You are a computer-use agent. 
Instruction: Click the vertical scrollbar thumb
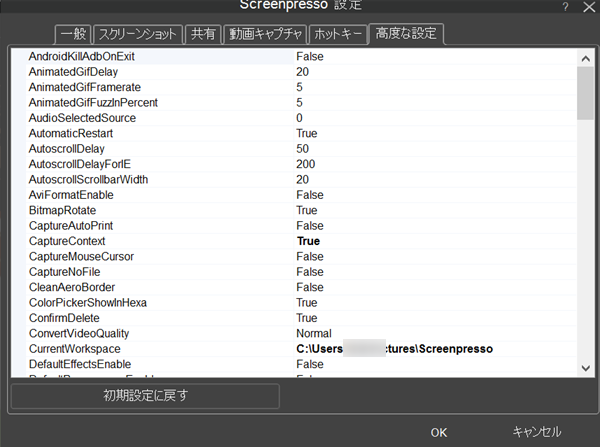click(x=585, y=93)
